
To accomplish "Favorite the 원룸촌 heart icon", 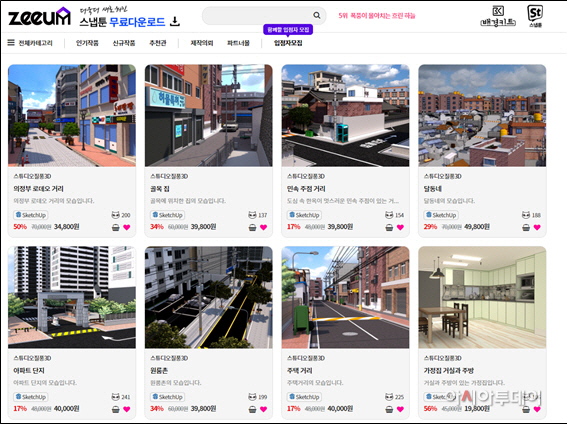I will pos(264,409).
